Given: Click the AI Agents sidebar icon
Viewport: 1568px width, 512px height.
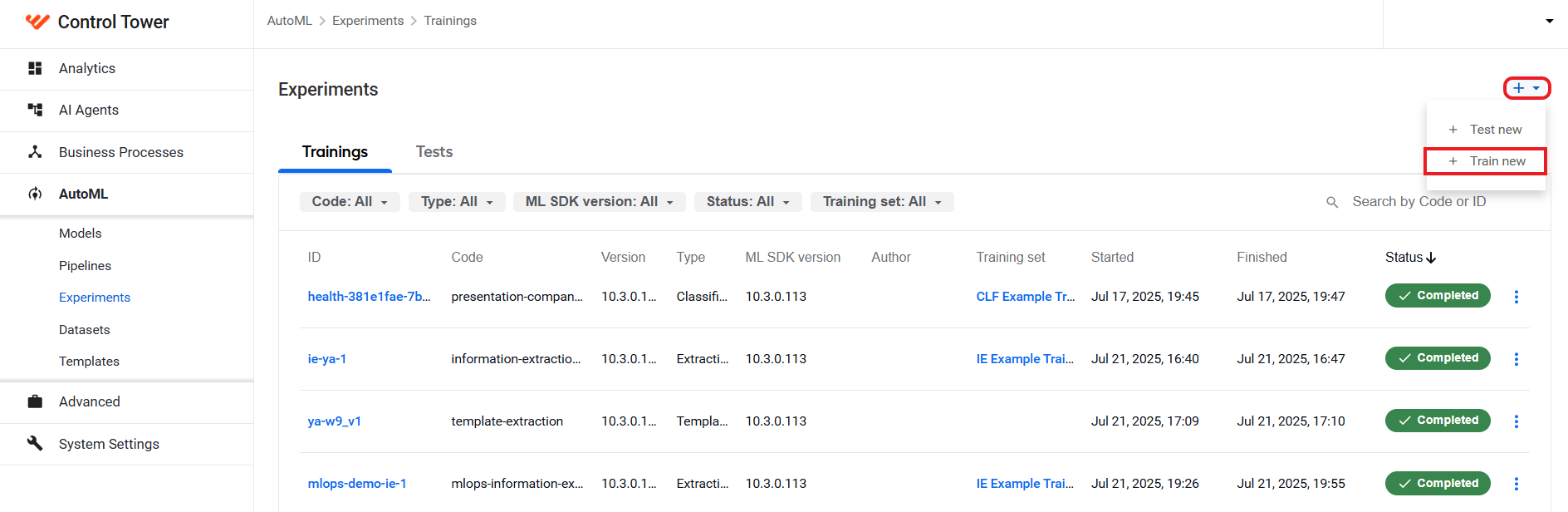Looking at the screenshot, I should (35, 110).
